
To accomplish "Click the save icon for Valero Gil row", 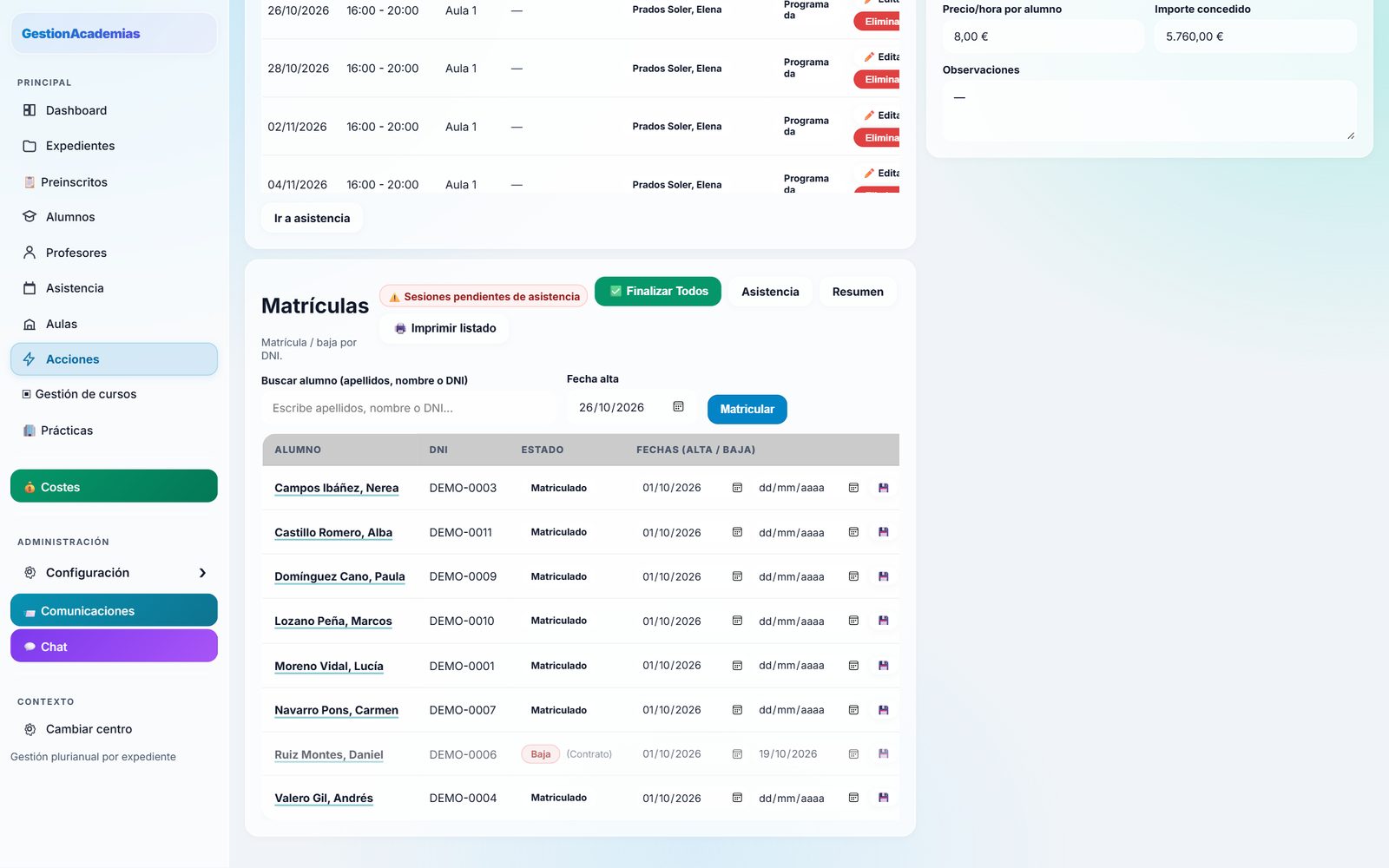I will tap(883, 798).
